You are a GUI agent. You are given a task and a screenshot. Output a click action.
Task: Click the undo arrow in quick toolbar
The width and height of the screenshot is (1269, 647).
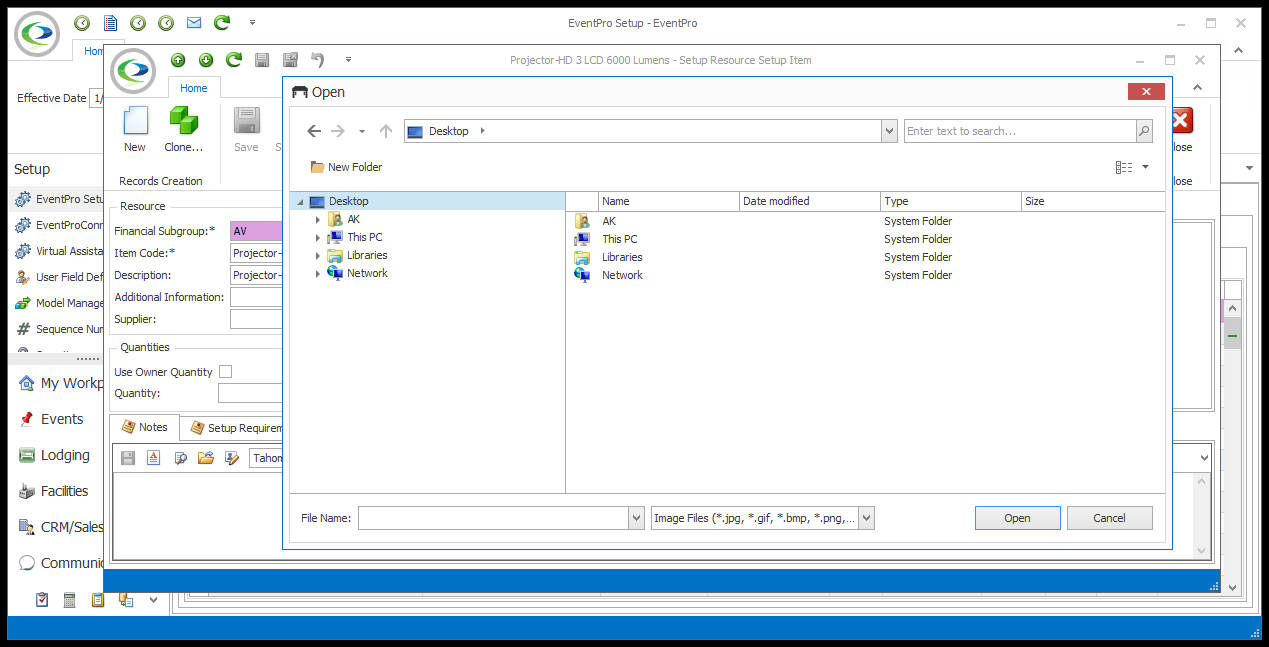[x=318, y=60]
